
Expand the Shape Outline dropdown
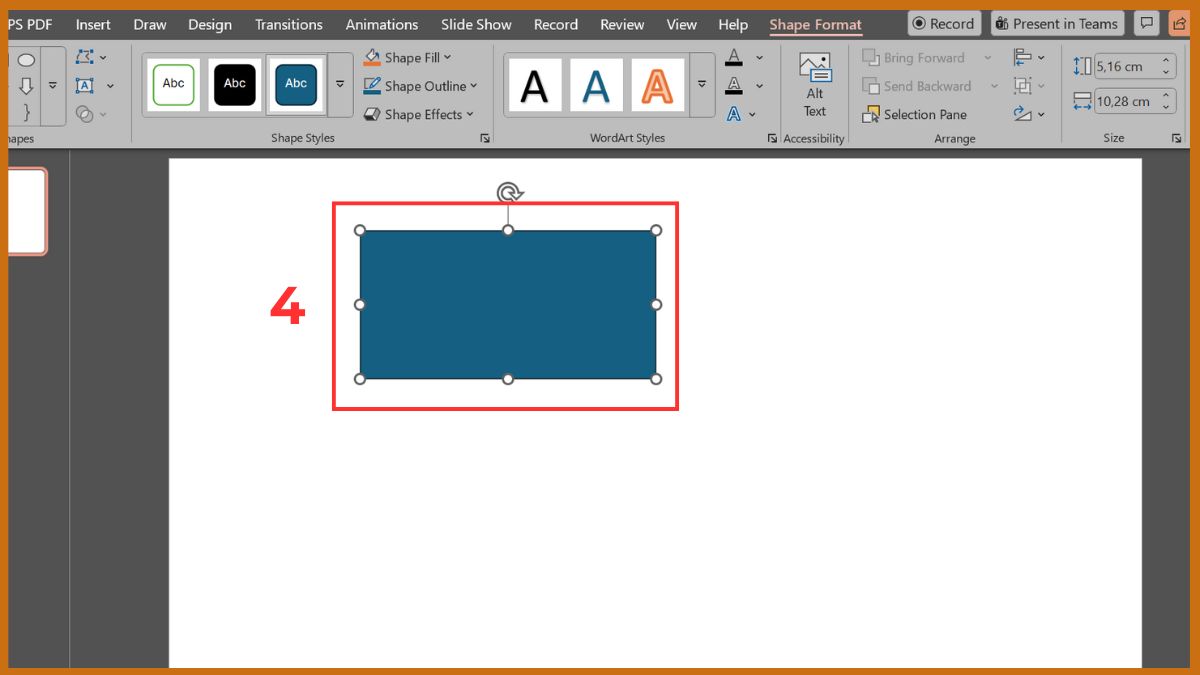pyautogui.click(x=473, y=86)
